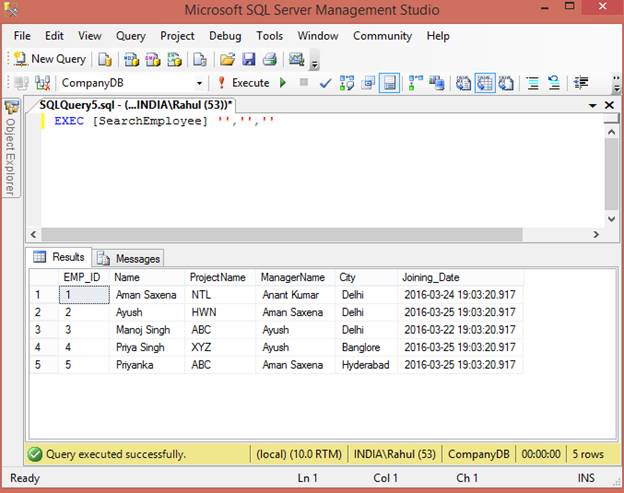
Task: Click the Print icon in the toolbar
Action: pyautogui.click(x=270, y=60)
